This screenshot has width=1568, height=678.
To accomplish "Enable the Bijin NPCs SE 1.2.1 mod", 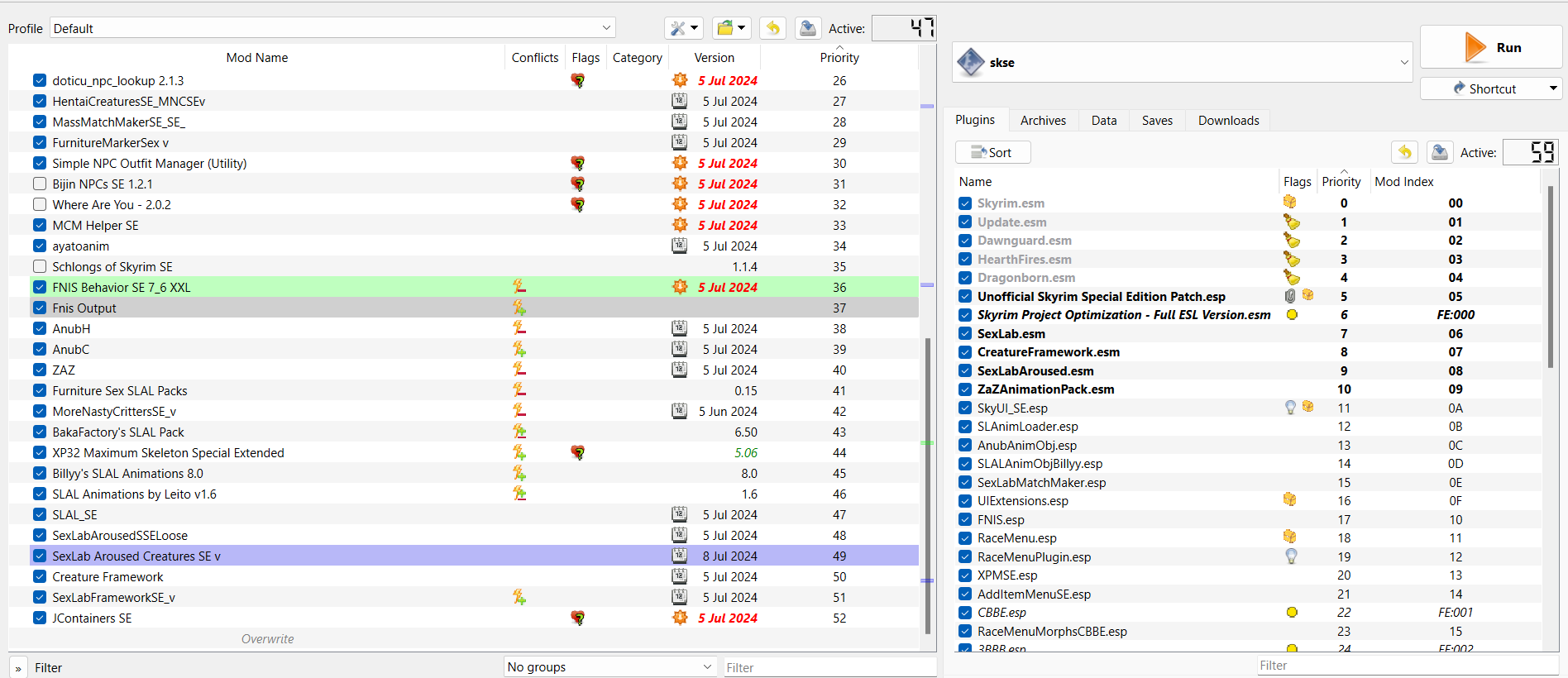I will [x=40, y=184].
